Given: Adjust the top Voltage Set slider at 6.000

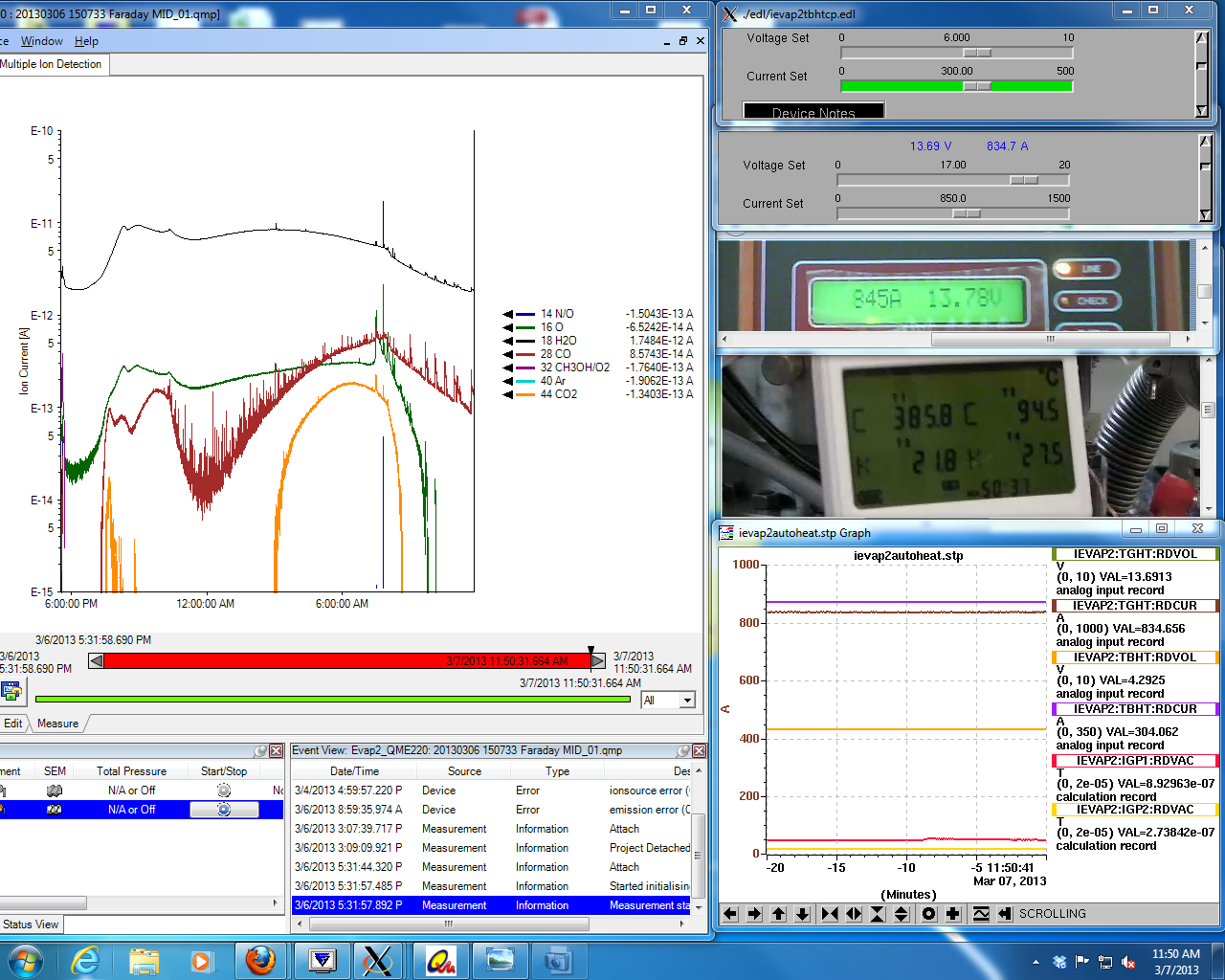Looking at the screenshot, I should (976, 53).
